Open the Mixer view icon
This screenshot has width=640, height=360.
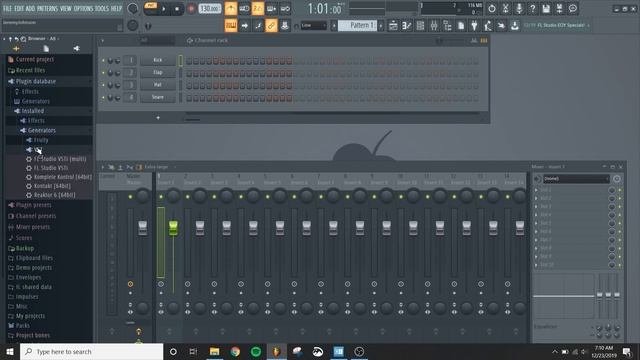pyautogui.click(x=434, y=25)
